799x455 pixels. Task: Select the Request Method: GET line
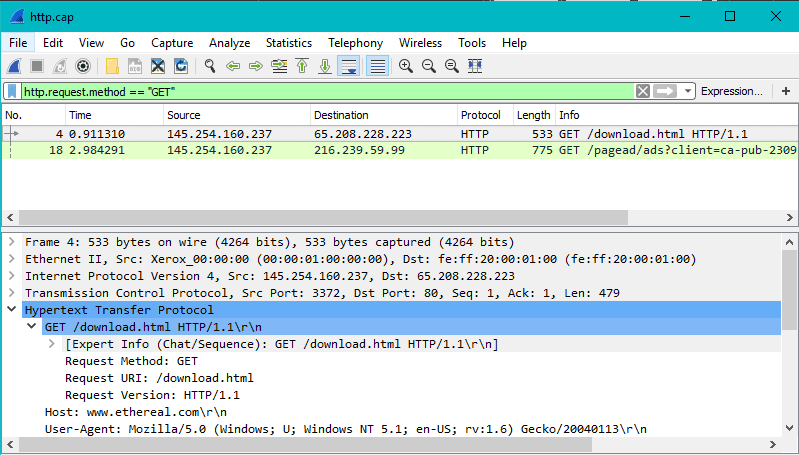click(x=131, y=361)
